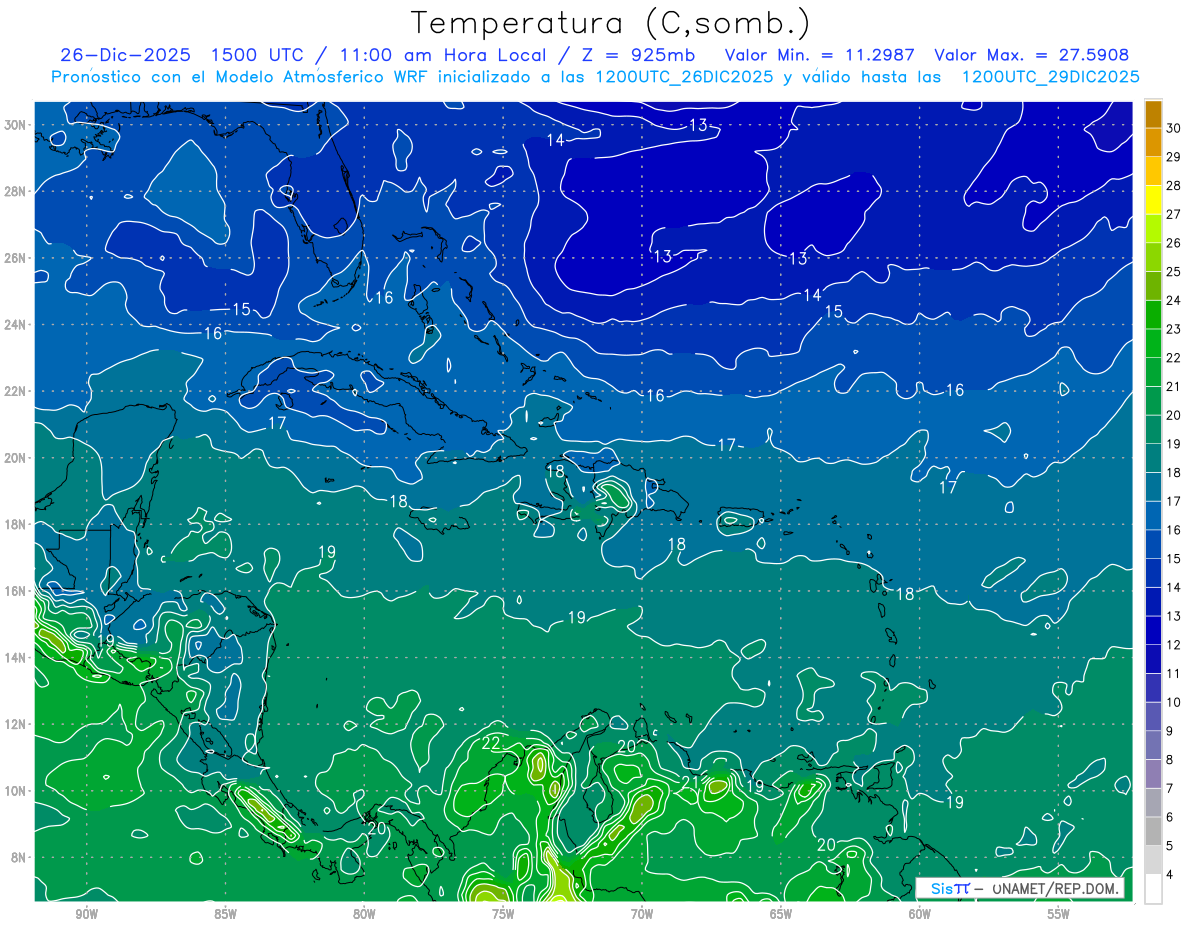Click the '7' label on the color scale

pos(1170,789)
